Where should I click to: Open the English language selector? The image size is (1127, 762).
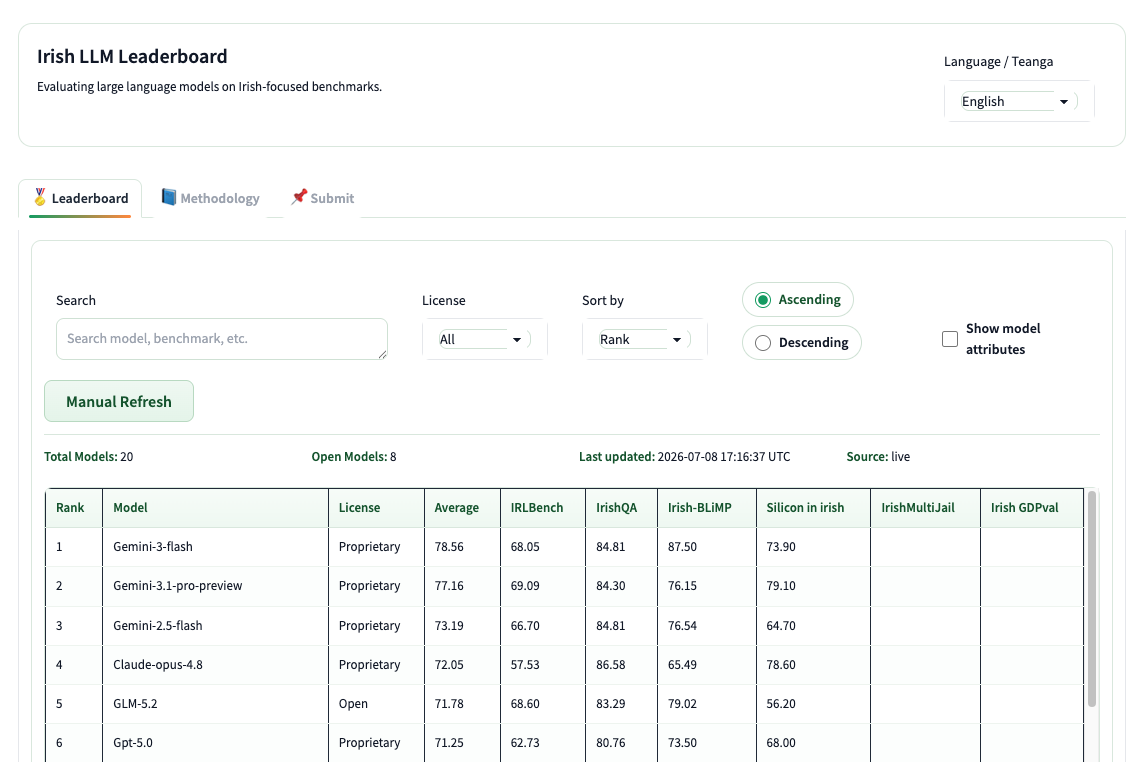(x=1019, y=101)
